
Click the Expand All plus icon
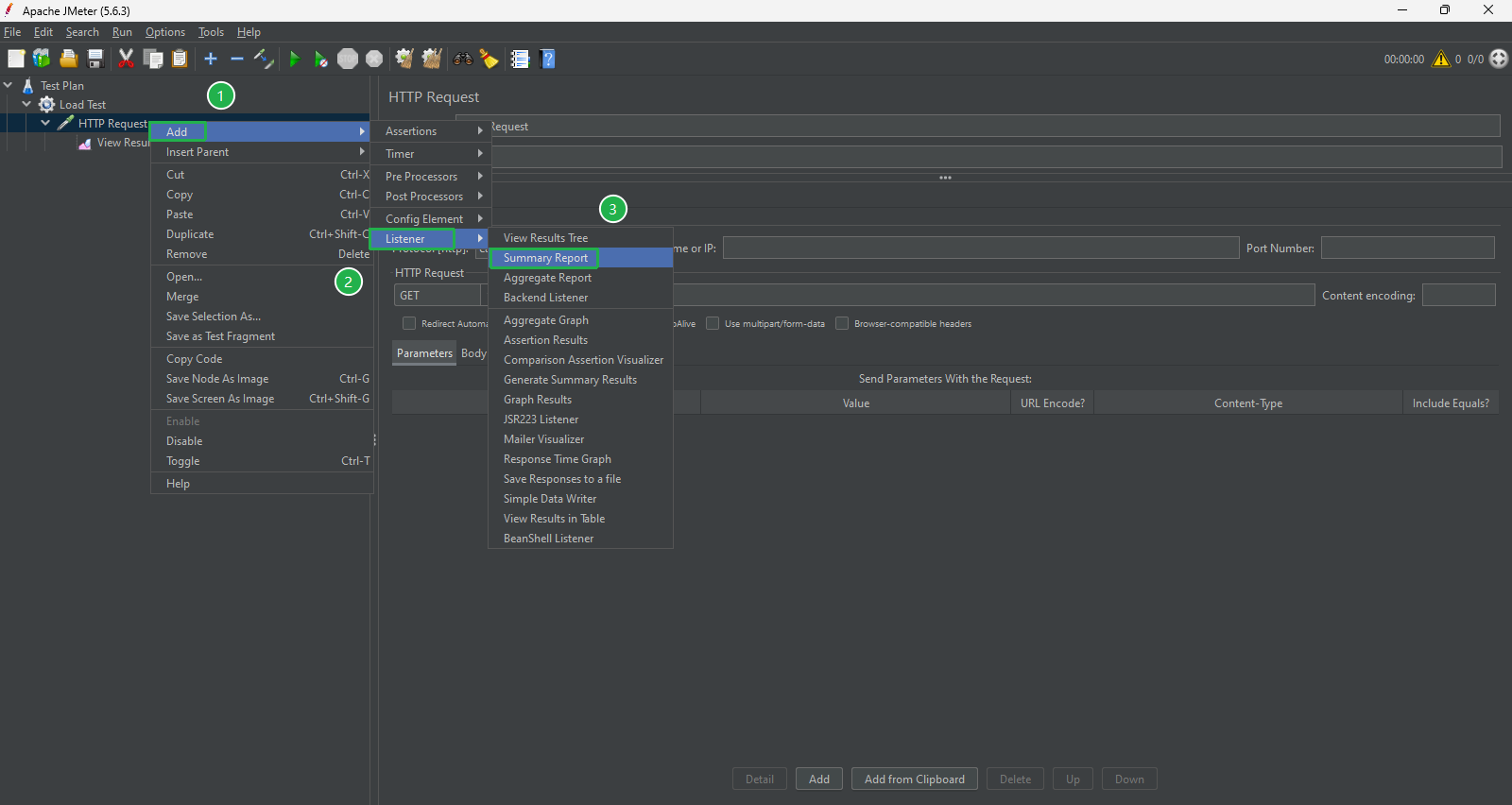tap(211, 59)
